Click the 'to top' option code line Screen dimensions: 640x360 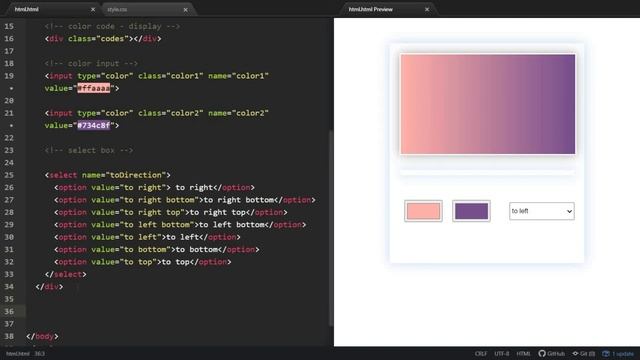(x=143, y=262)
